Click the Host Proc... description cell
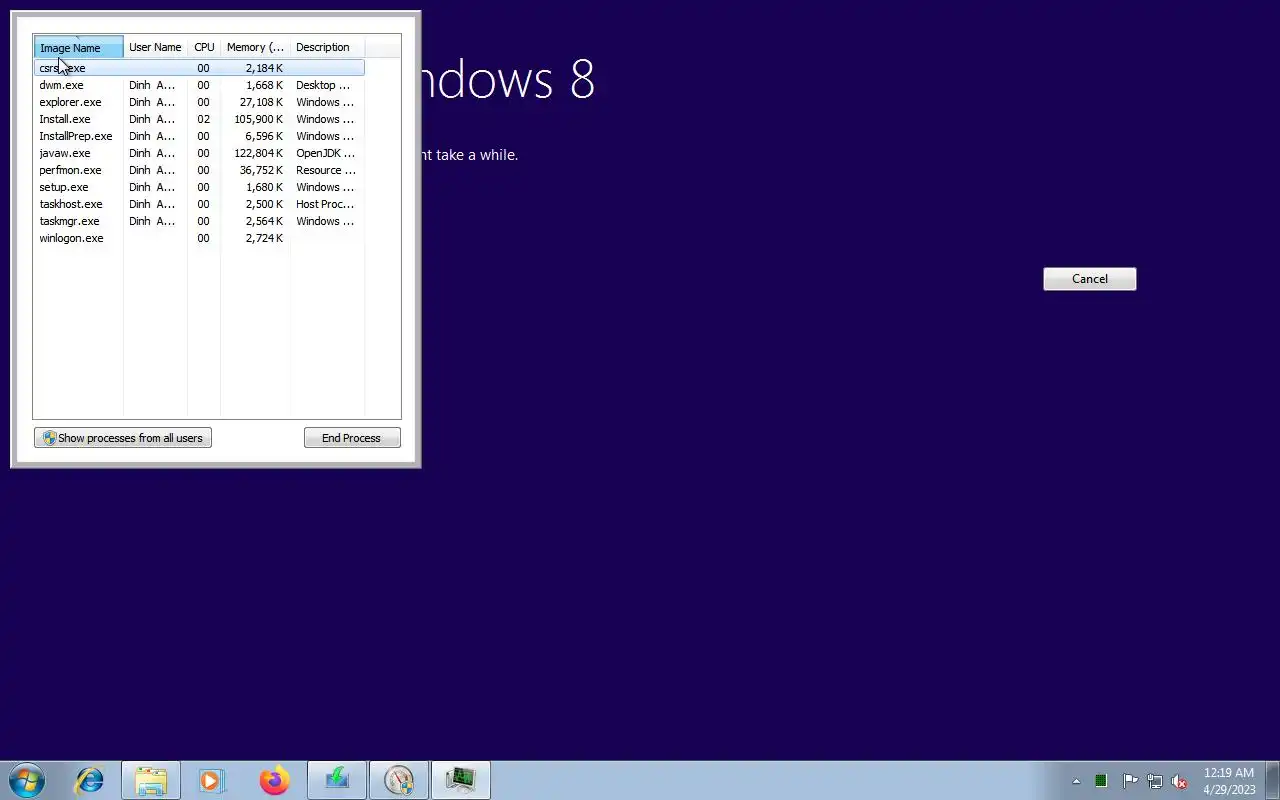The height and width of the screenshot is (800, 1280). point(325,204)
